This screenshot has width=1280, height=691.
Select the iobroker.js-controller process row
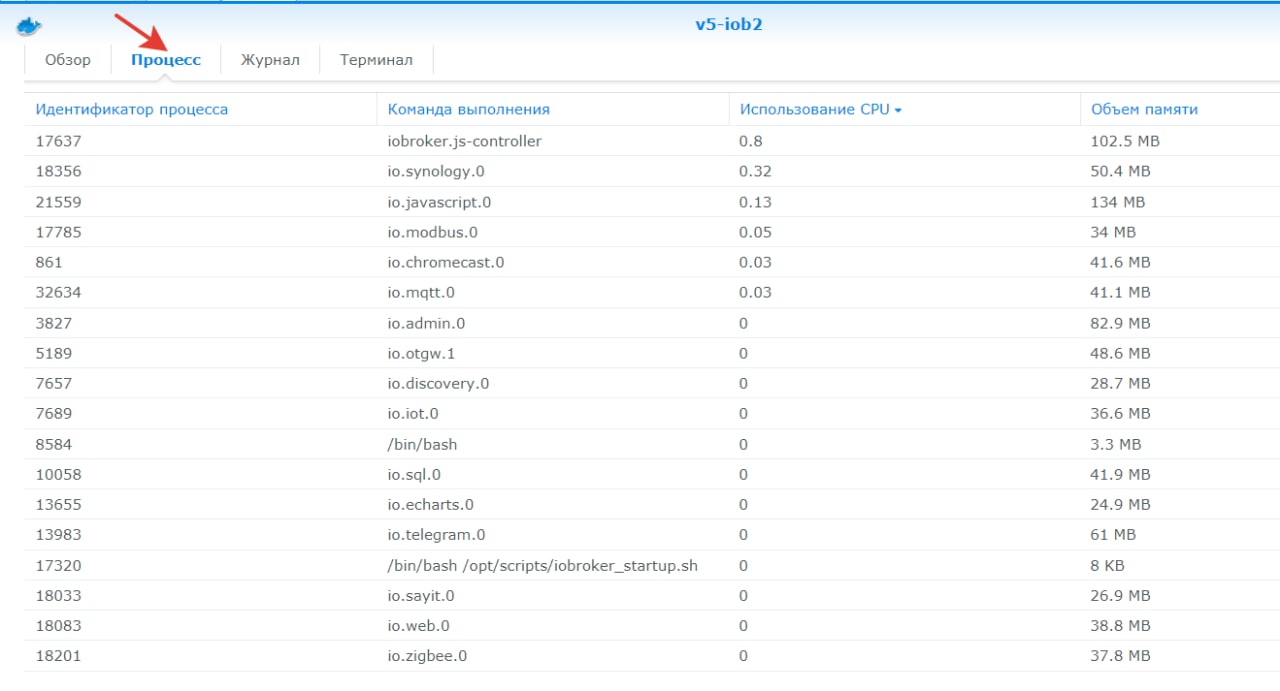(x=652, y=141)
